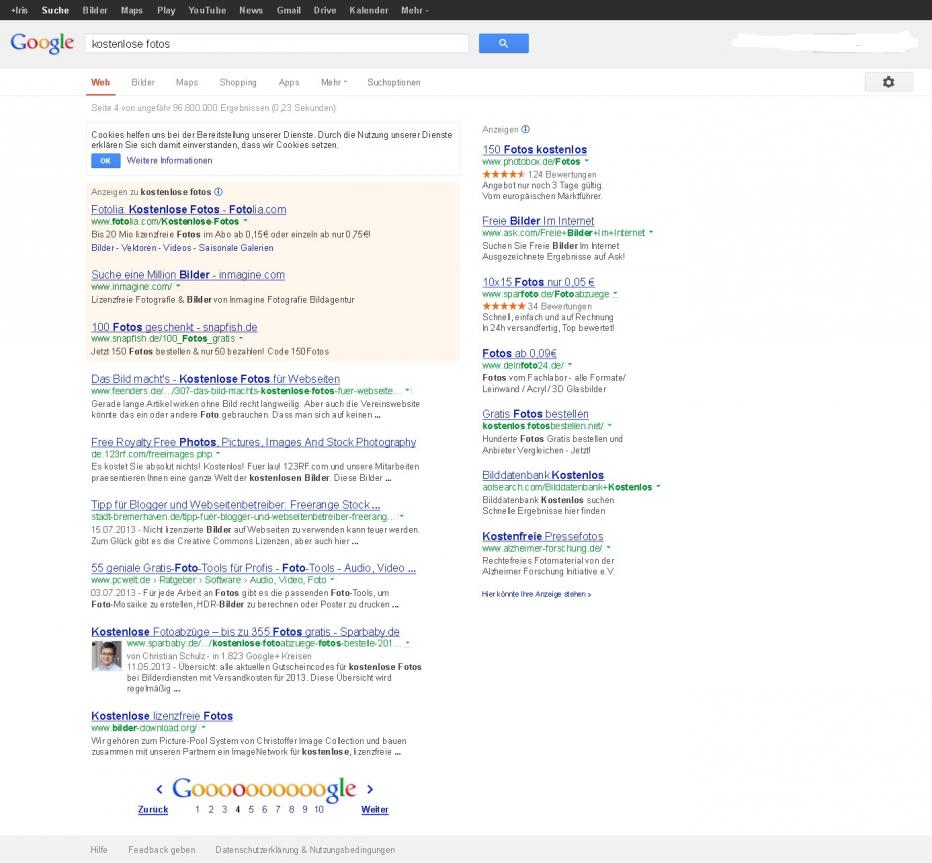Open 'Gratis Fotos bestellen' ad
The width and height of the screenshot is (932, 863).
click(x=536, y=414)
